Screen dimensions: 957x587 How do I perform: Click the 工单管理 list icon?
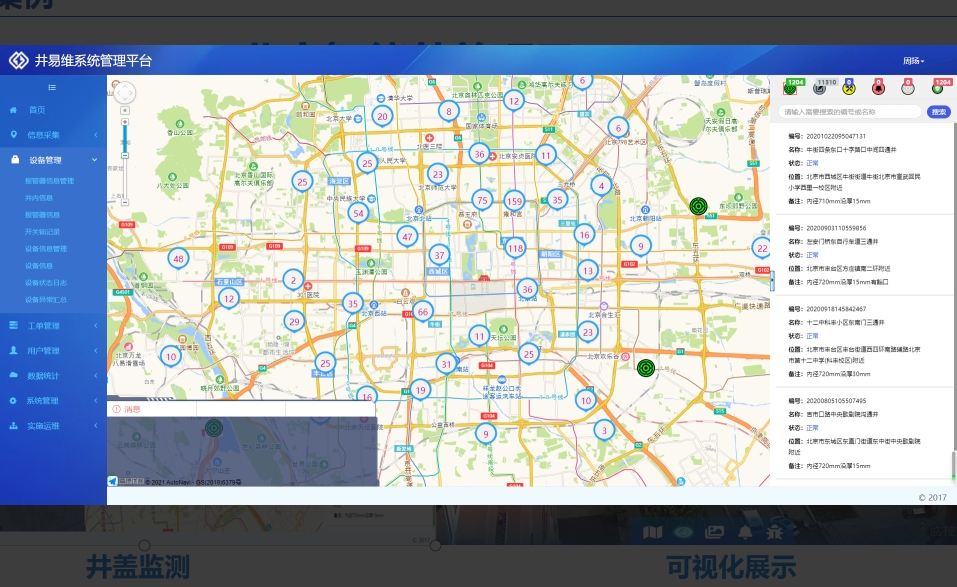point(13,325)
